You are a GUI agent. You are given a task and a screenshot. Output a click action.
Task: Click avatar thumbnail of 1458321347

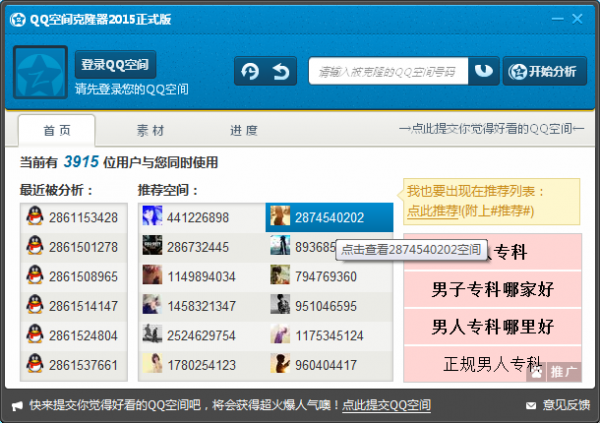[152, 304]
